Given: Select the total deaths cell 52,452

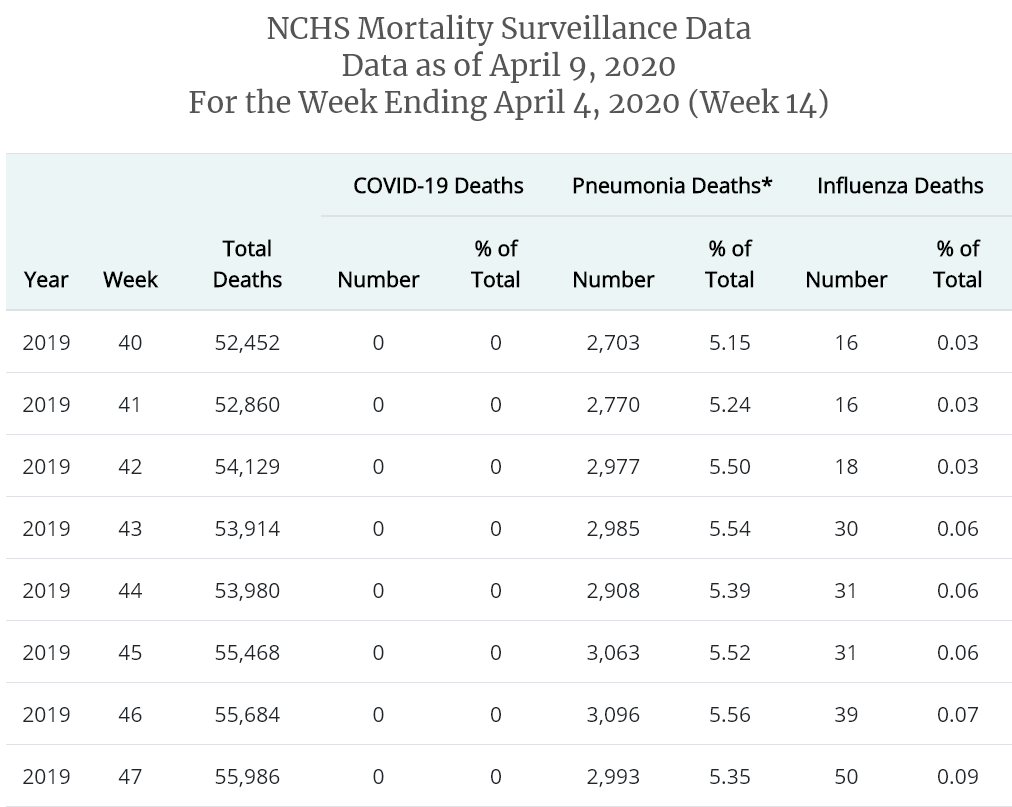Looking at the screenshot, I should tap(247, 343).
